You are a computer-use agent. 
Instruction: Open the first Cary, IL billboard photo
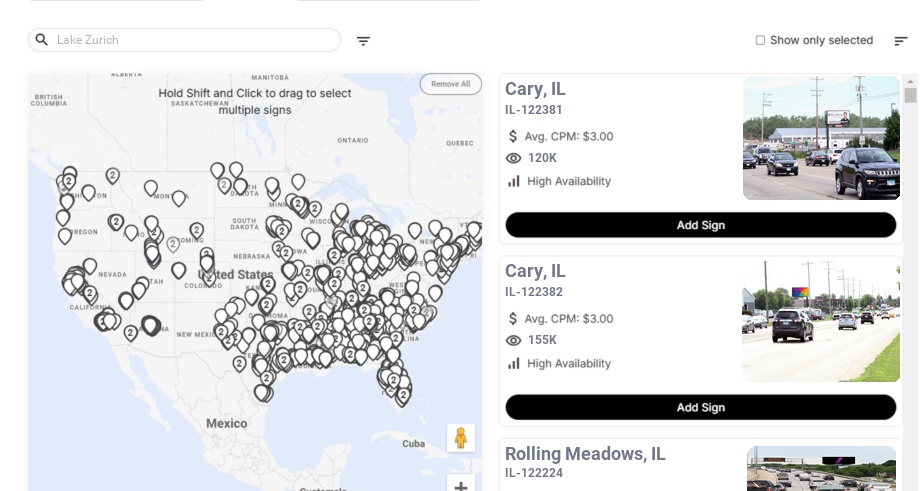[x=821, y=138]
